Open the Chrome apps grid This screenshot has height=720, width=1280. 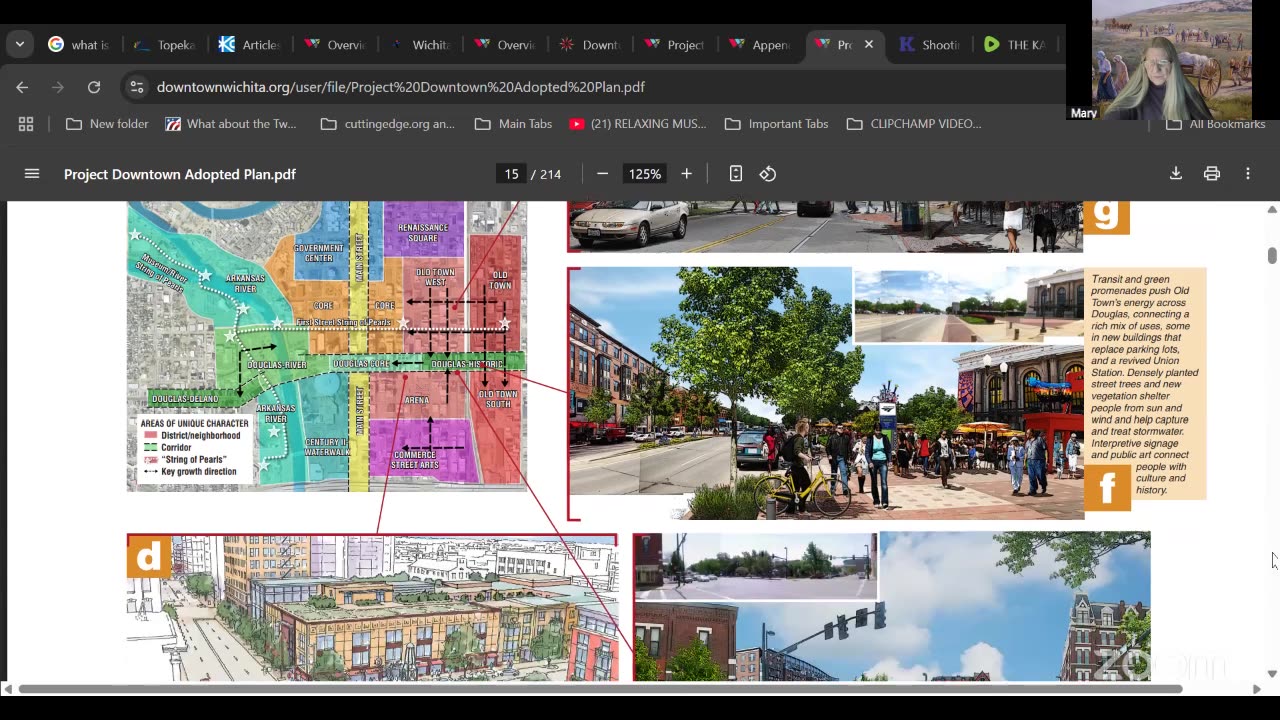[26, 124]
